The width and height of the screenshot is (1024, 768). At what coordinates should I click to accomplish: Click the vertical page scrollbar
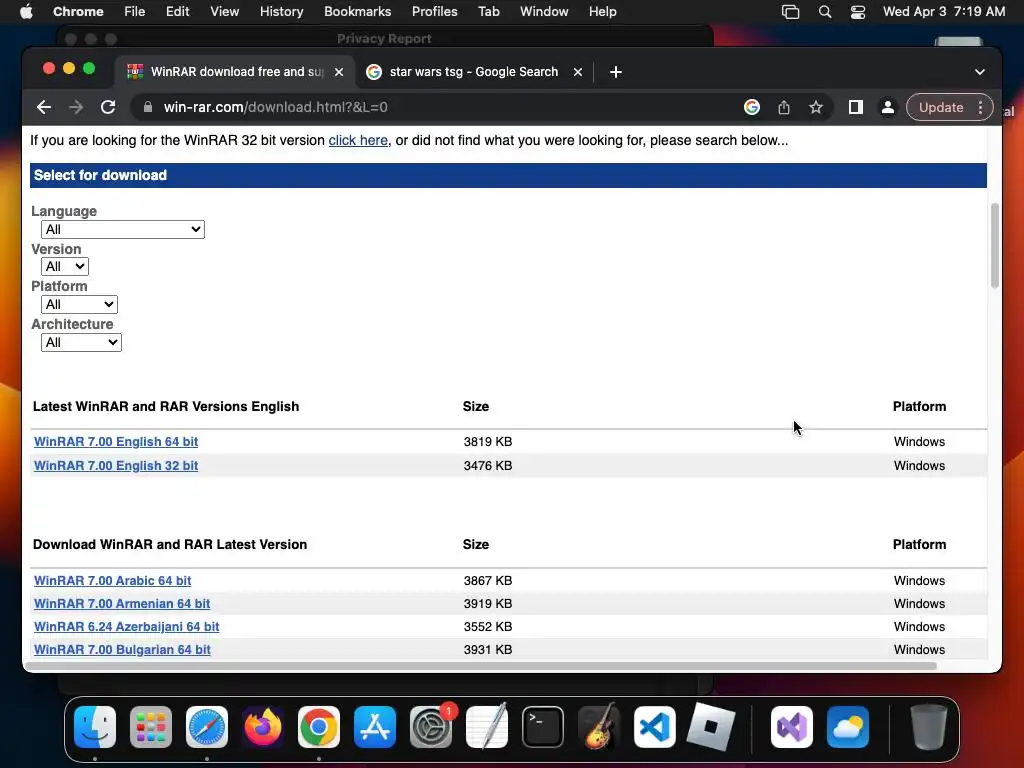coord(995,246)
